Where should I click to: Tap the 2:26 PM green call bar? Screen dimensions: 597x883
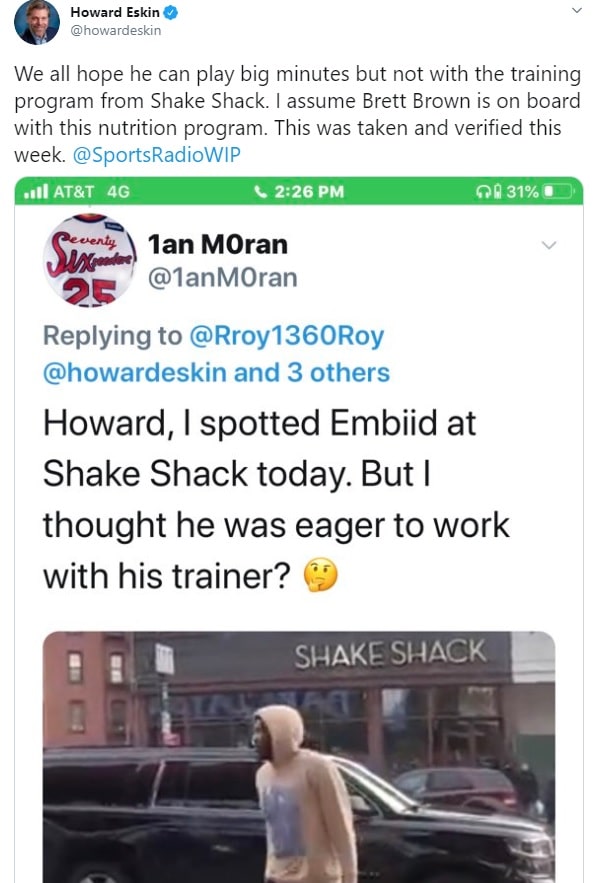298,191
